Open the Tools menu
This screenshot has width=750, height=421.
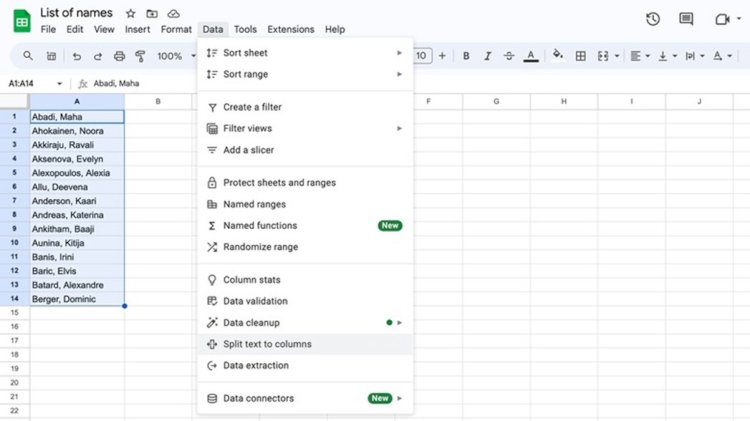(x=245, y=29)
